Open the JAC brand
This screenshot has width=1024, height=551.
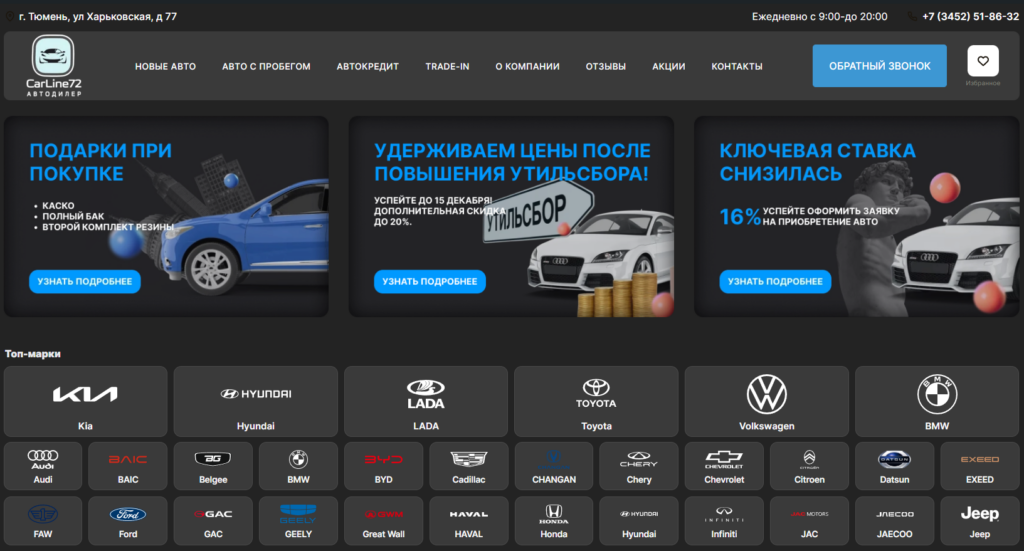pos(810,521)
